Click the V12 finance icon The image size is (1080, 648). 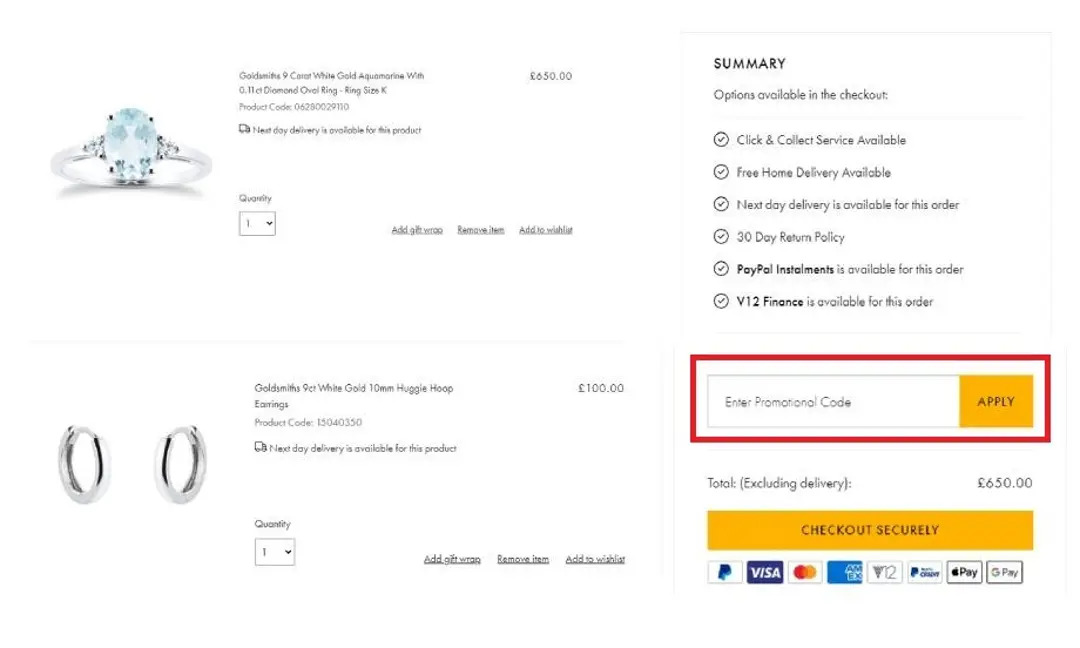[885, 573]
